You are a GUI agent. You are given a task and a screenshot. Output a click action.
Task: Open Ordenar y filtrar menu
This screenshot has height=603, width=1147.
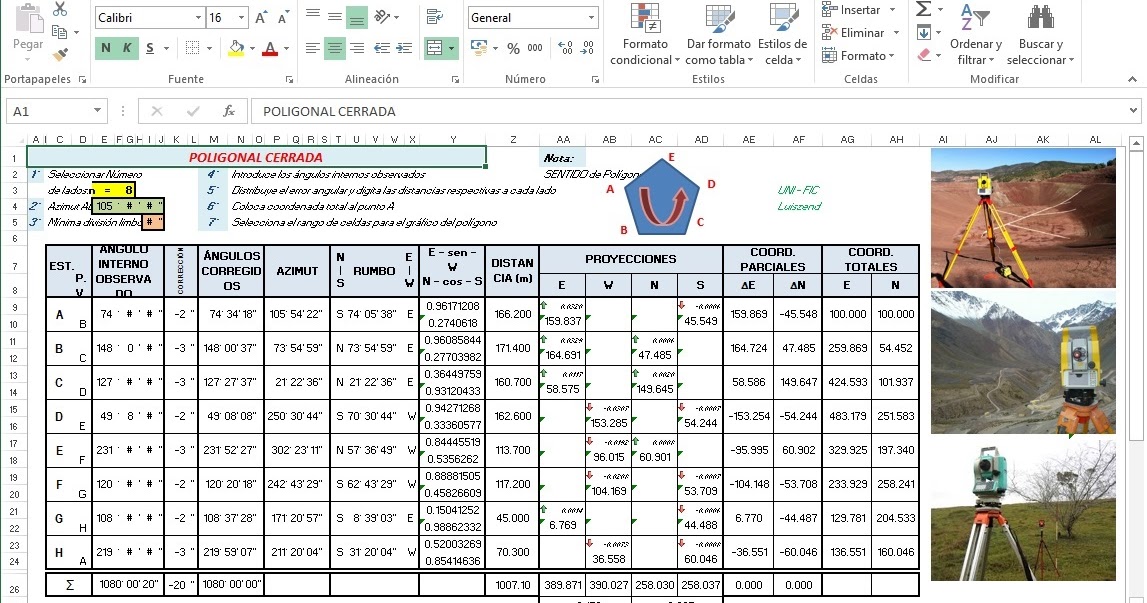(976, 34)
